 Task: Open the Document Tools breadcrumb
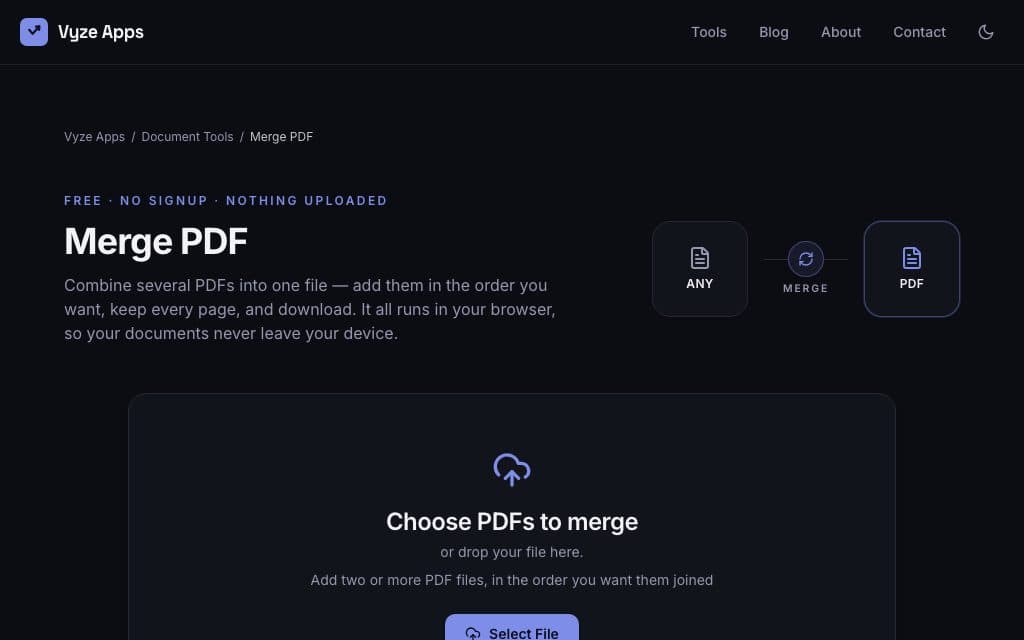[x=187, y=136]
